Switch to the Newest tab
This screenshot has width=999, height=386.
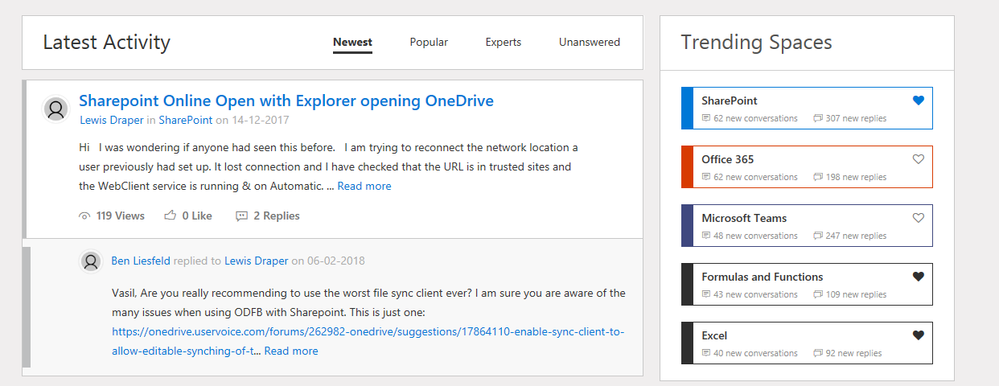[x=352, y=43]
